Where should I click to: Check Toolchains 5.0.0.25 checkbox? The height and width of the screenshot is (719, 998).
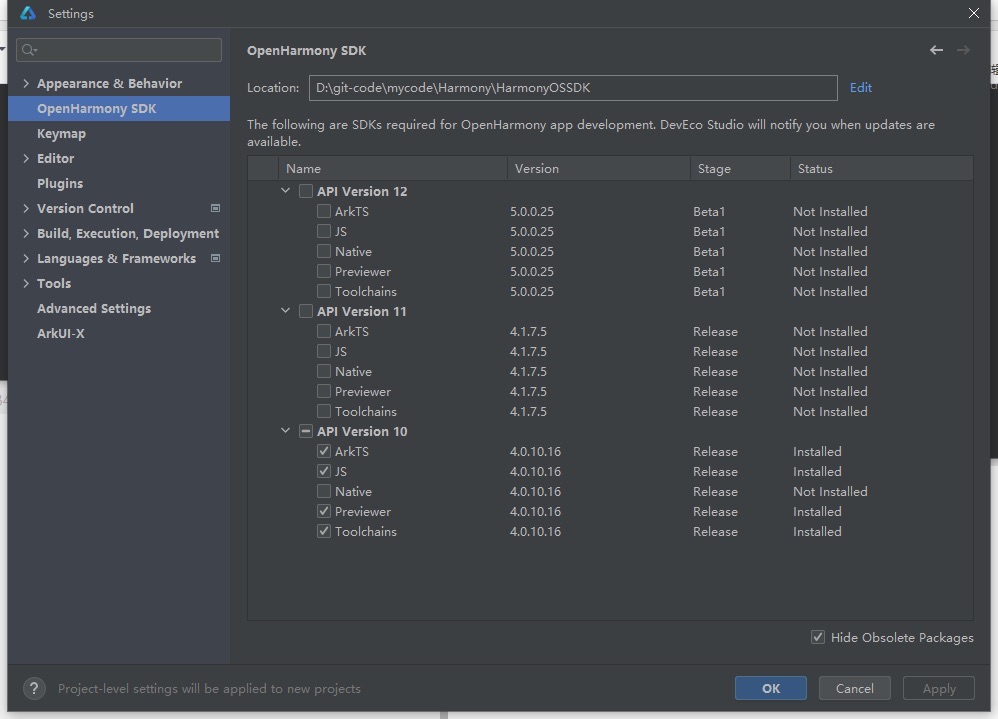324,291
